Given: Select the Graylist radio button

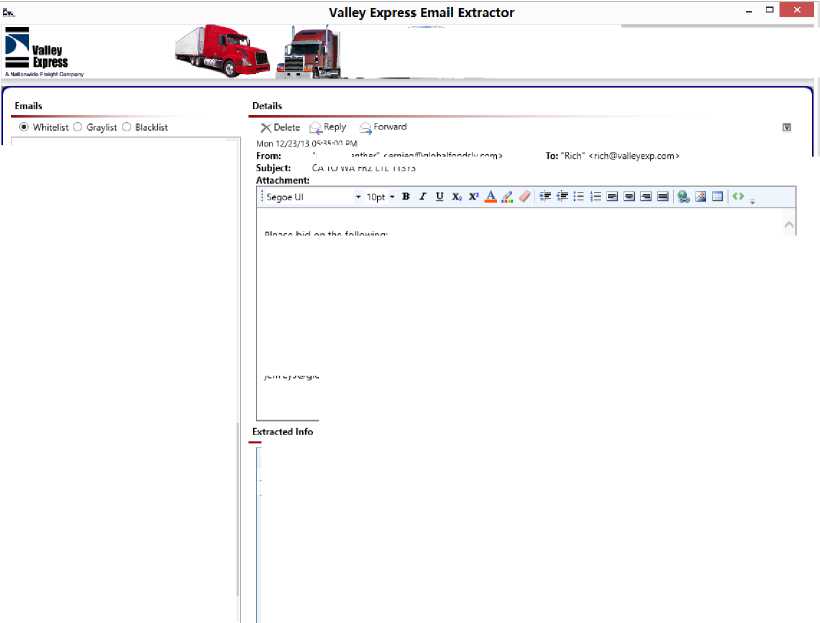Looking at the screenshot, I should [x=77, y=127].
